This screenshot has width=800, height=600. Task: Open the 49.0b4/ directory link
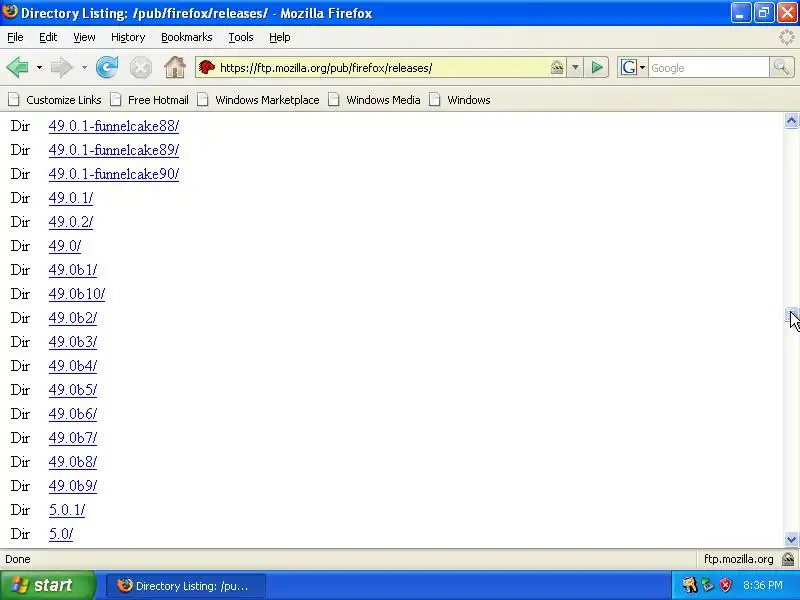[73, 366]
